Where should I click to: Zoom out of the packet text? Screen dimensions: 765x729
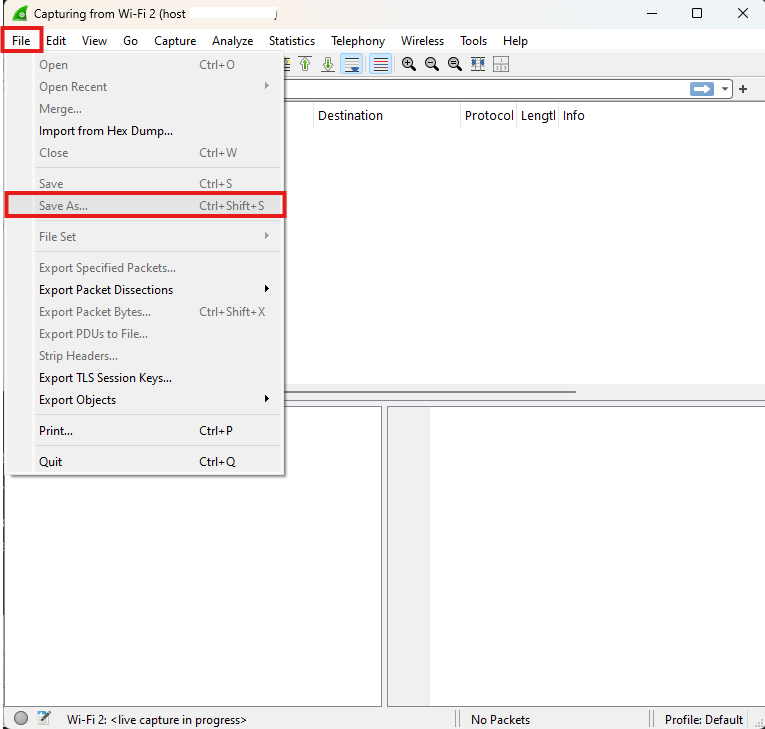pyautogui.click(x=432, y=64)
